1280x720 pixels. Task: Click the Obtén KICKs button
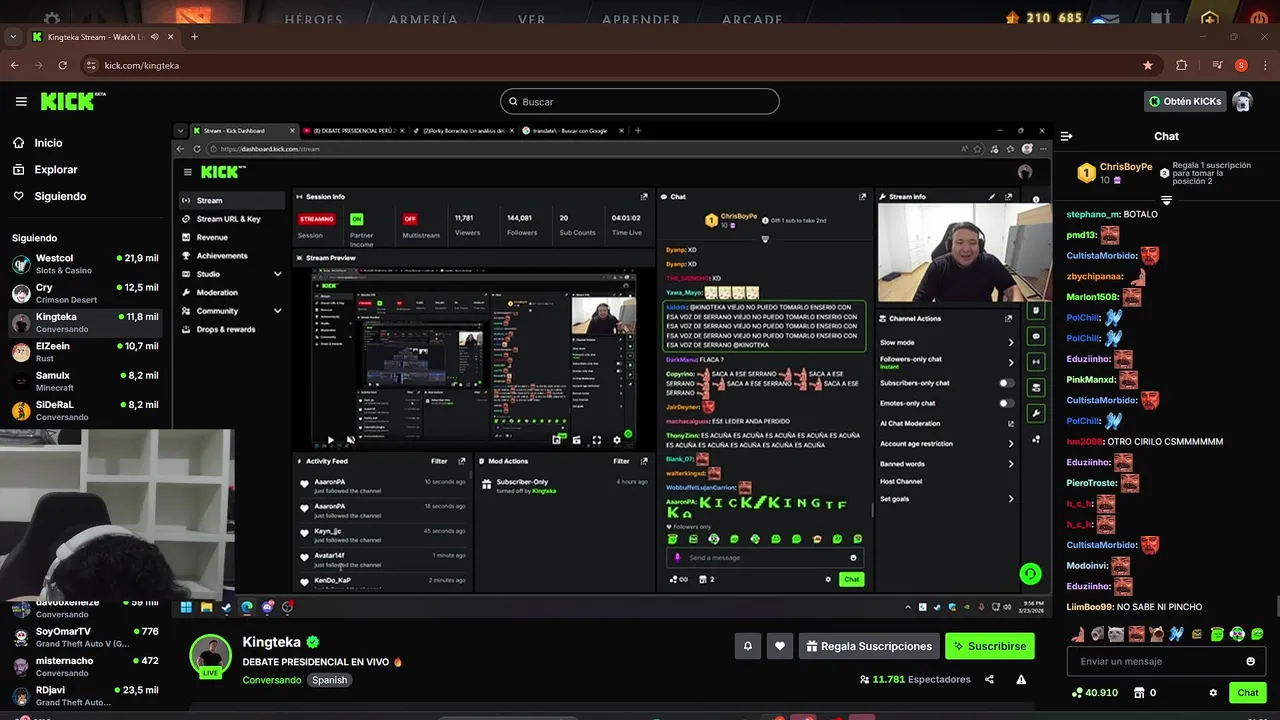pos(1185,101)
